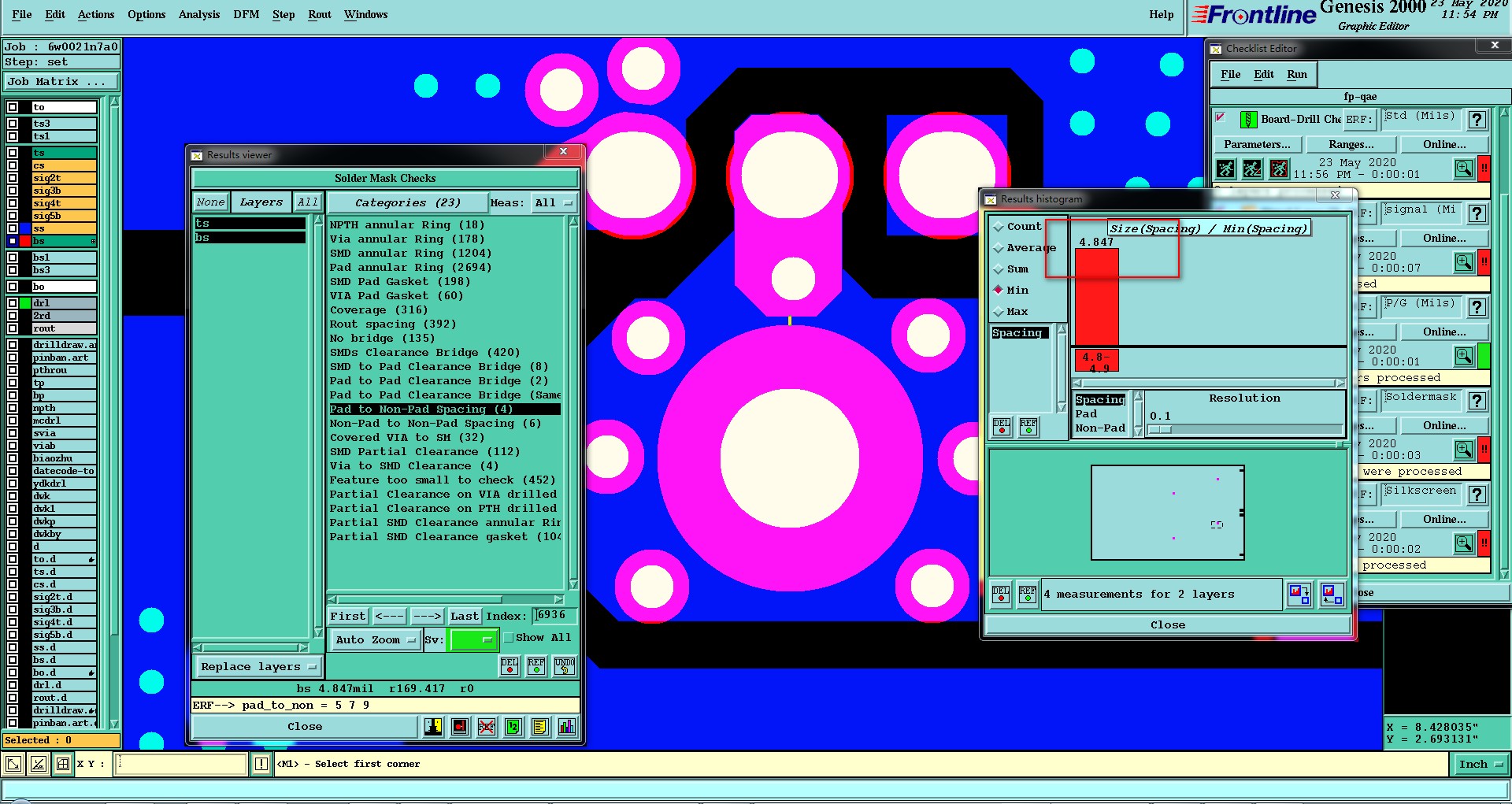Click the zoom area tool icon bottom-left
Viewport: 1512px width, 804px height.
[14, 763]
